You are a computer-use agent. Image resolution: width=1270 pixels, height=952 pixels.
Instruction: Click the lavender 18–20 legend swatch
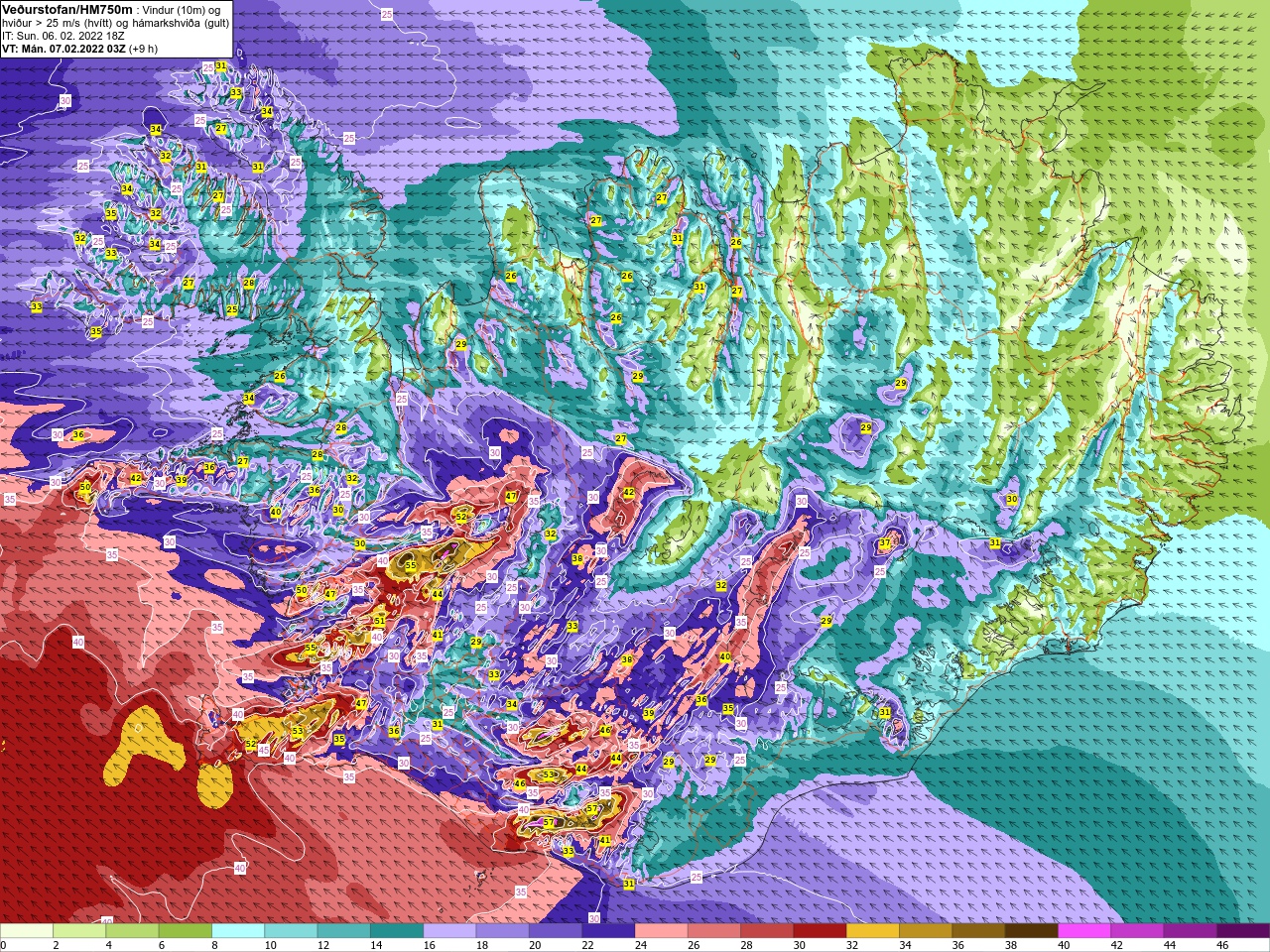click(503, 931)
